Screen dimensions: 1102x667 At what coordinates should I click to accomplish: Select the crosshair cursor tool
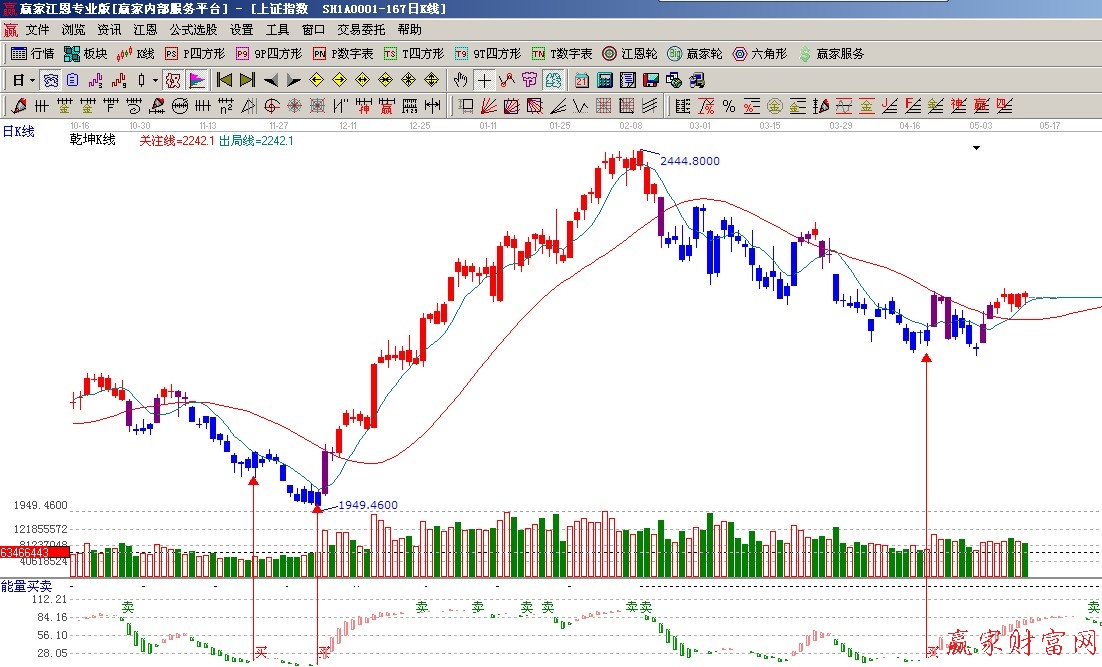tap(484, 80)
